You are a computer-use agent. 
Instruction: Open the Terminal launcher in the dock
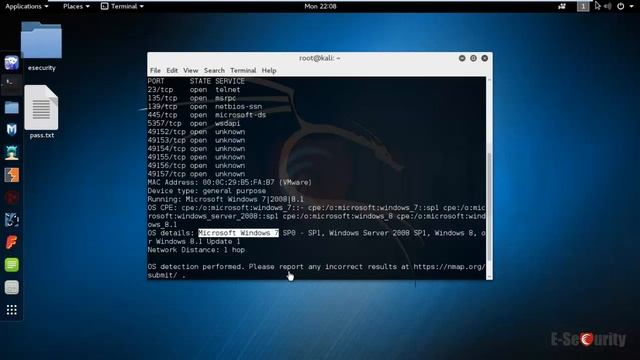(11, 85)
